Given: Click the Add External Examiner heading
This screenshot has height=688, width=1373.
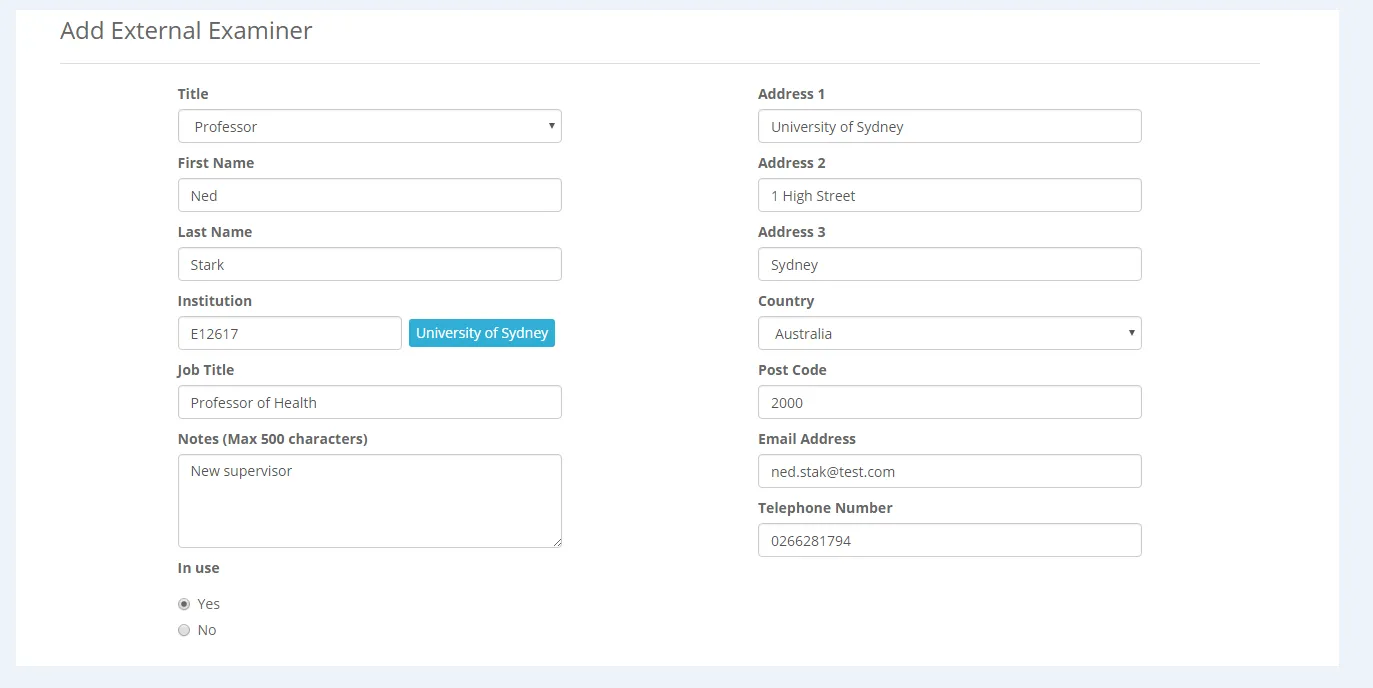Looking at the screenshot, I should (x=185, y=31).
